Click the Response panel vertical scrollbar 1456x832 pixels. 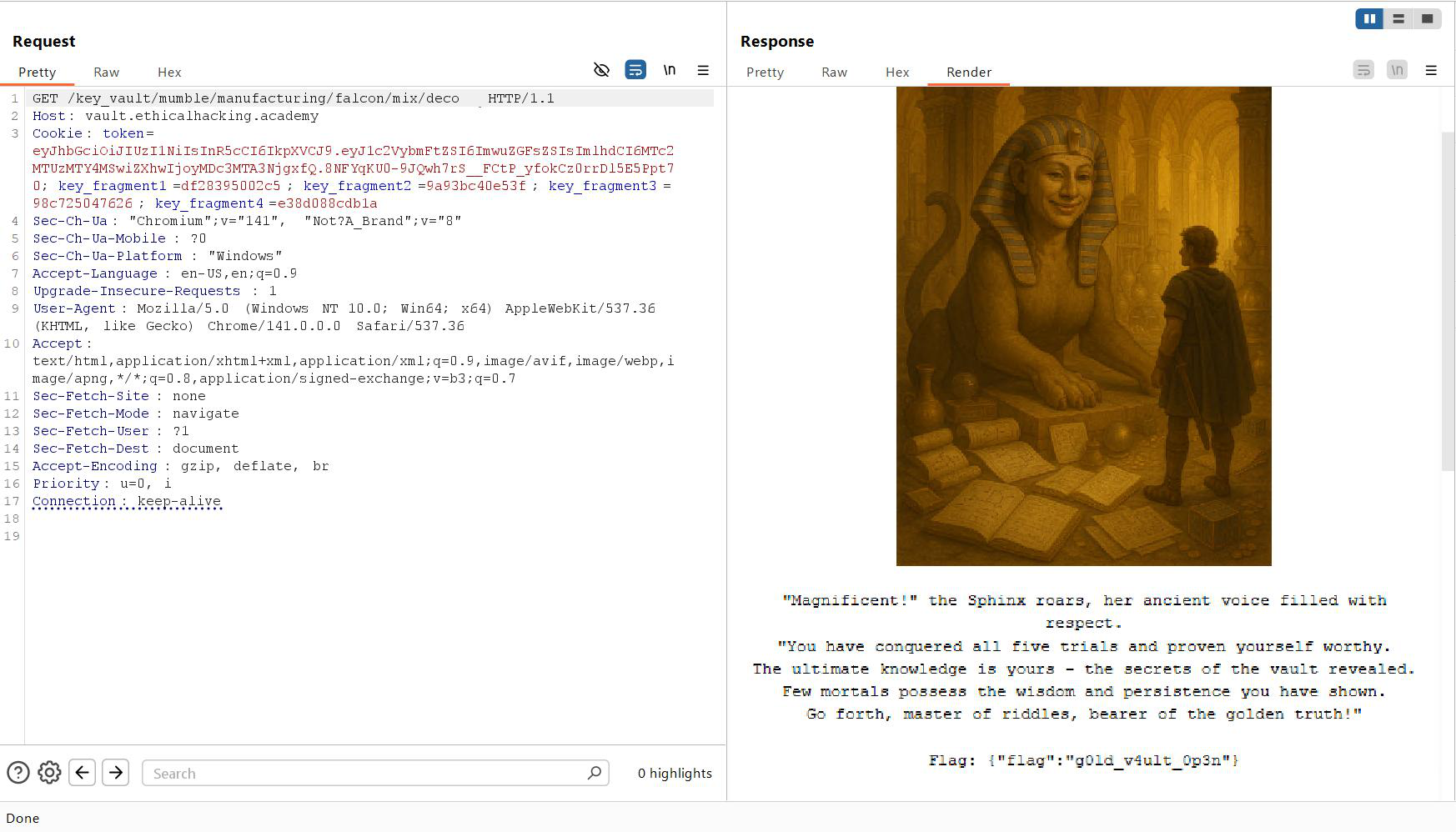click(x=1448, y=300)
